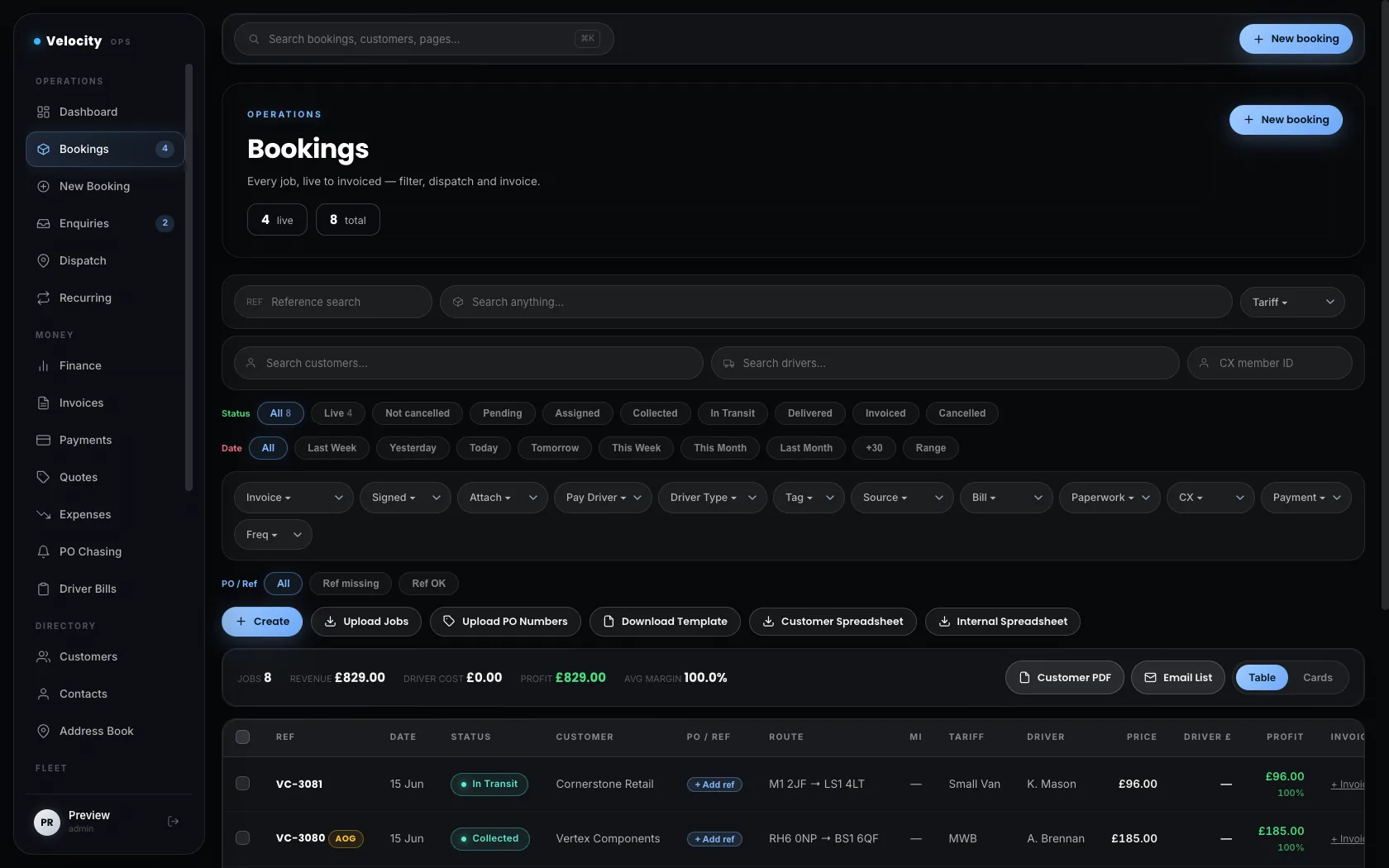Open the Quotes tag icon
Viewport: 1389px width, 868px height.
(43, 477)
